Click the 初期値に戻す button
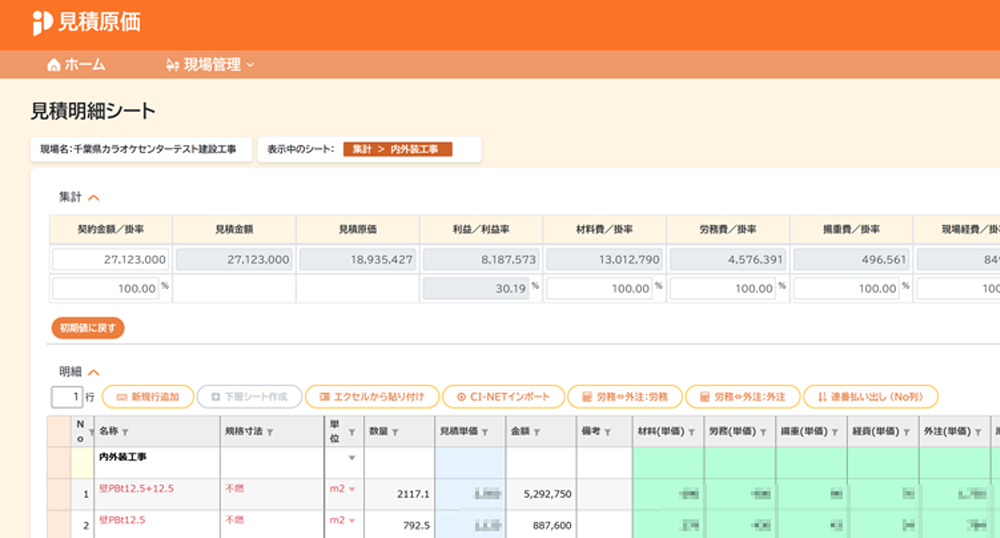This screenshot has width=1000, height=538. click(87, 328)
